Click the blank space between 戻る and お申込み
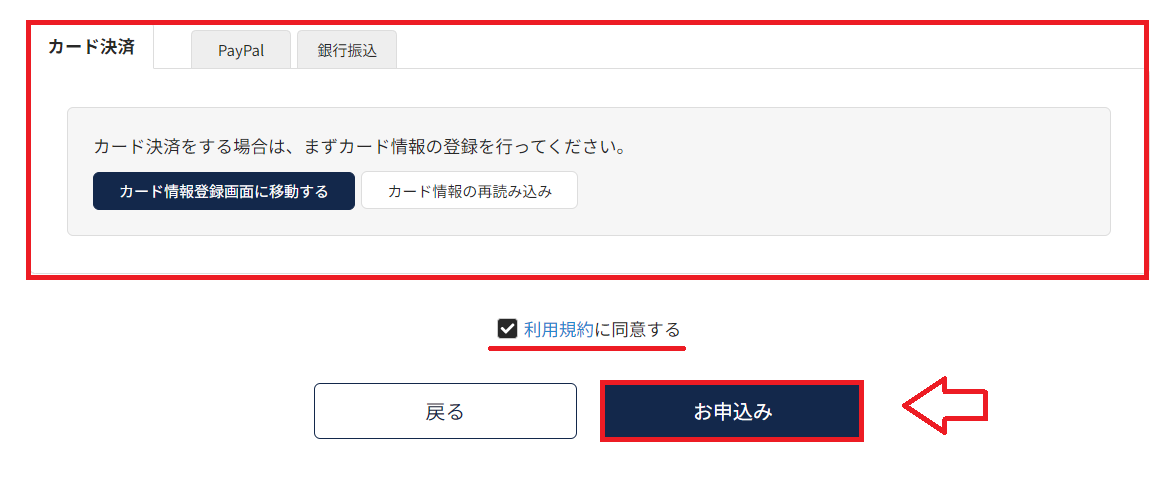The height and width of the screenshot is (485, 1173). click(x=589, y=411)
